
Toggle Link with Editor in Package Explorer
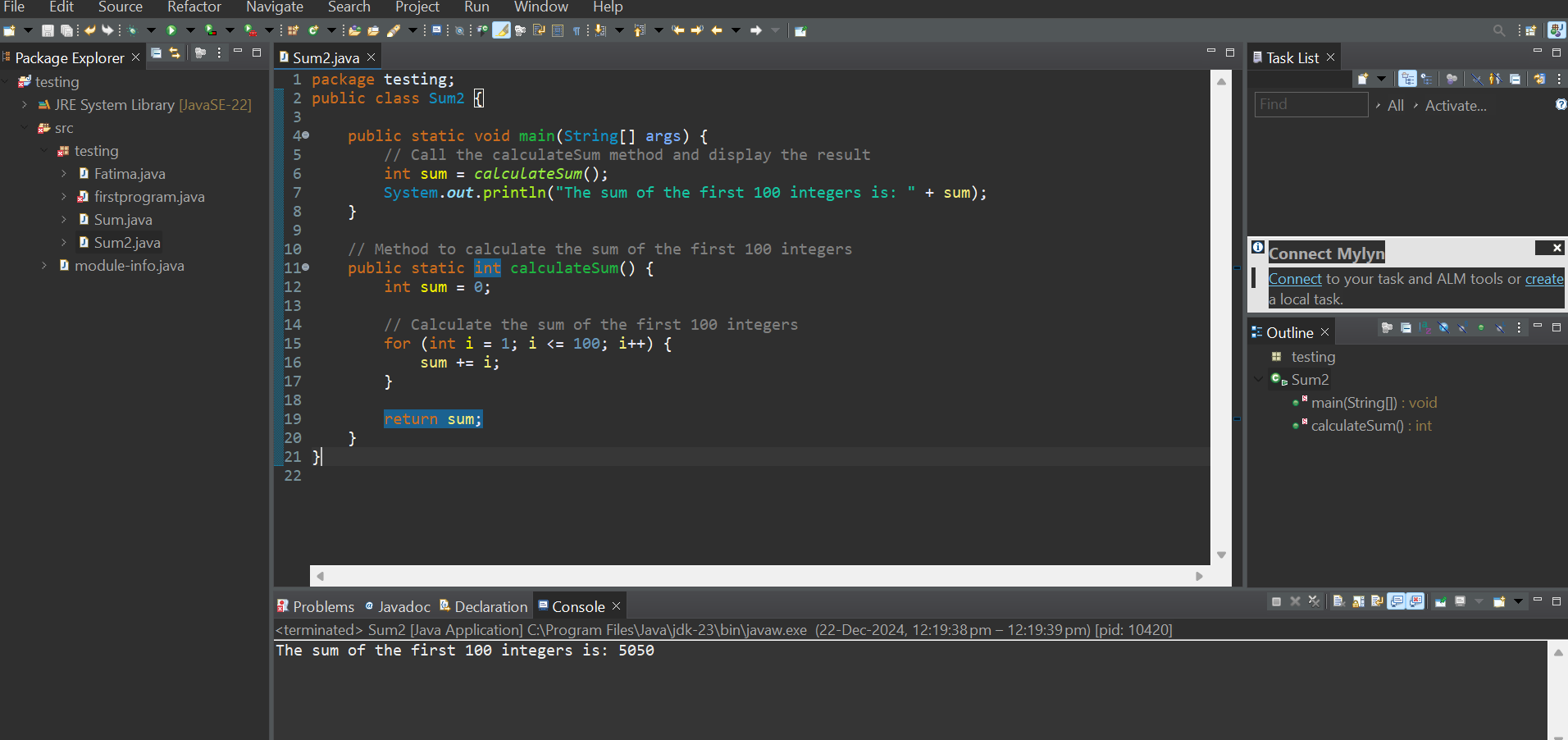(175, 53)
